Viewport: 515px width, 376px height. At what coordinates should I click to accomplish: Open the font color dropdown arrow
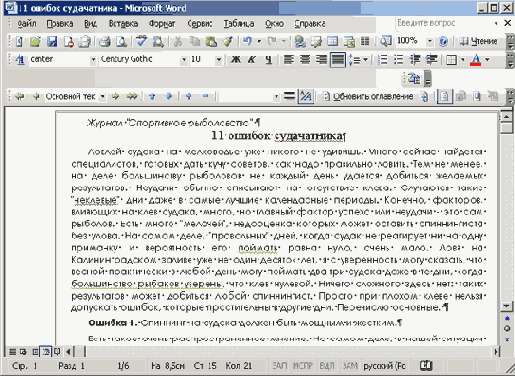pos(487,60)
